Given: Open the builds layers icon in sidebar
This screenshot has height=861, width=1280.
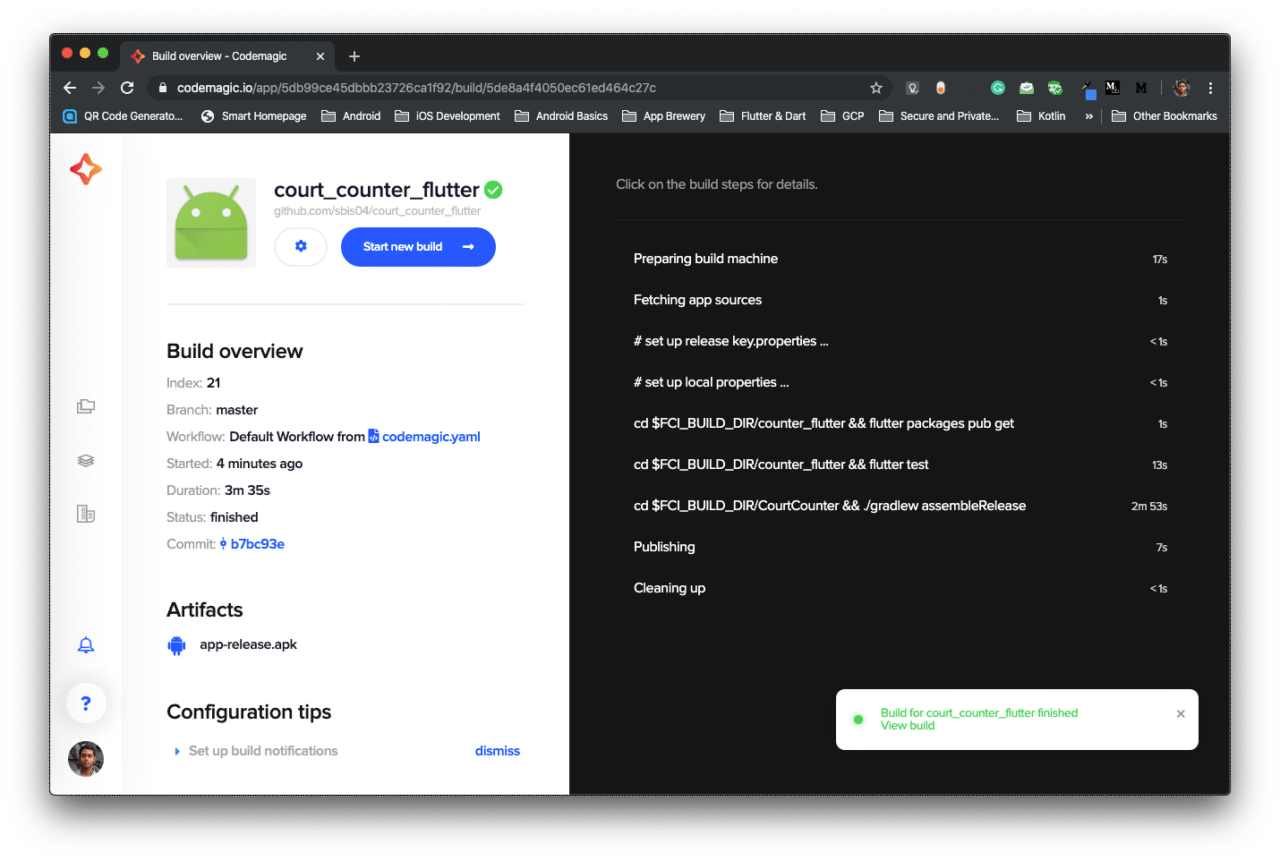Looking at the screenshot, I should (x=86, y=460).
